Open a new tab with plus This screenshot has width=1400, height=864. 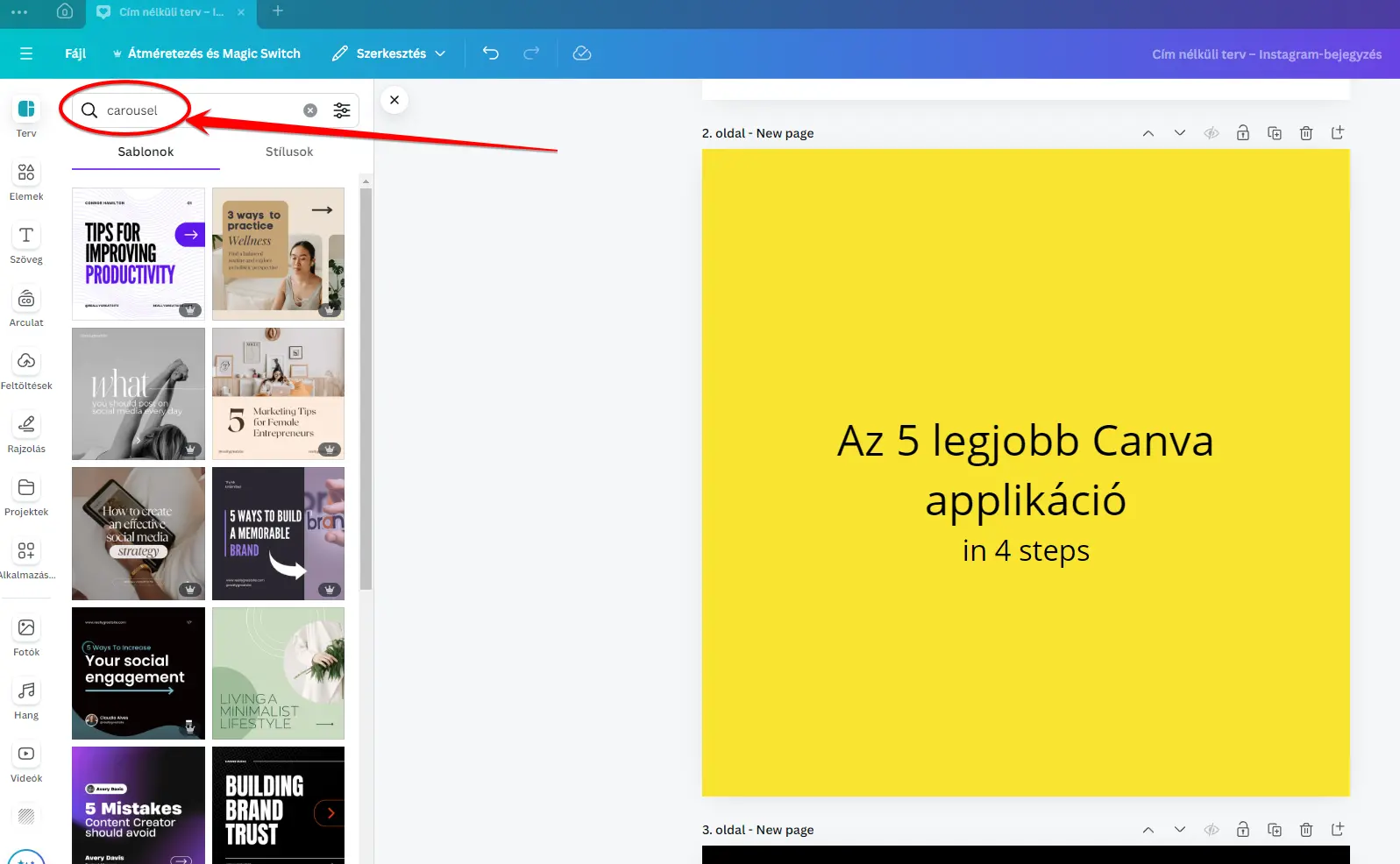click(x=278, y=11)
